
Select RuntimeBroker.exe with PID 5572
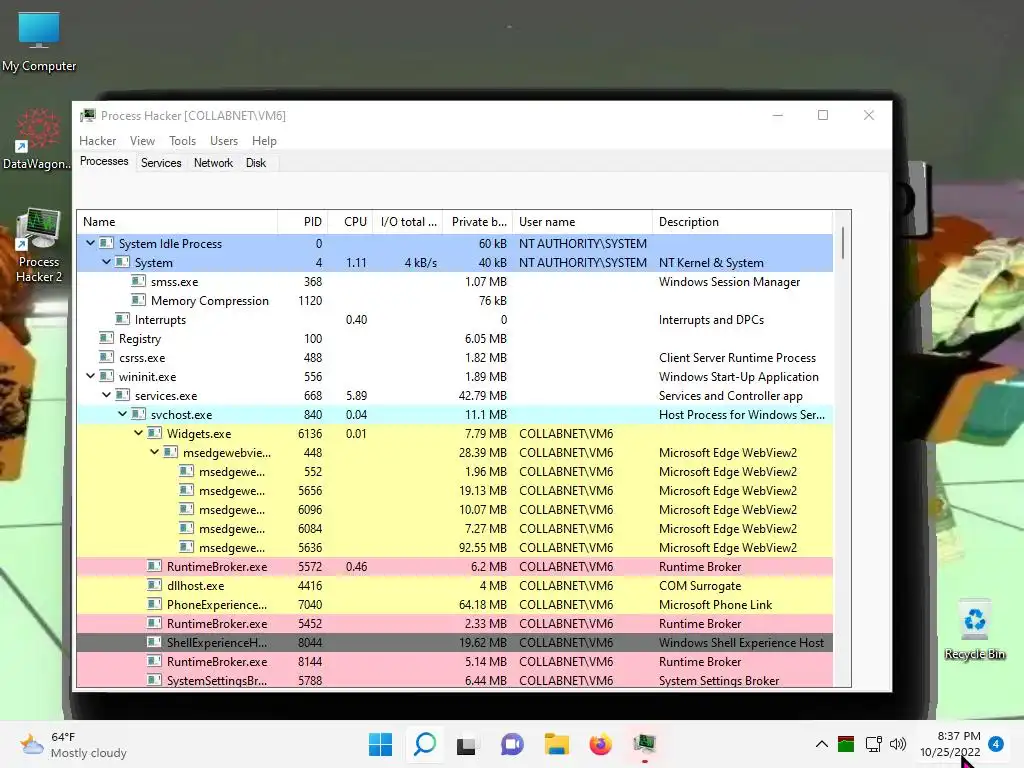455,566
